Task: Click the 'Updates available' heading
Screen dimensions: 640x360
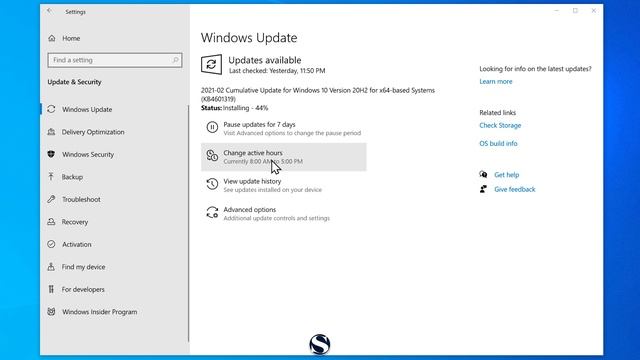Action: (x=264, y=60)
